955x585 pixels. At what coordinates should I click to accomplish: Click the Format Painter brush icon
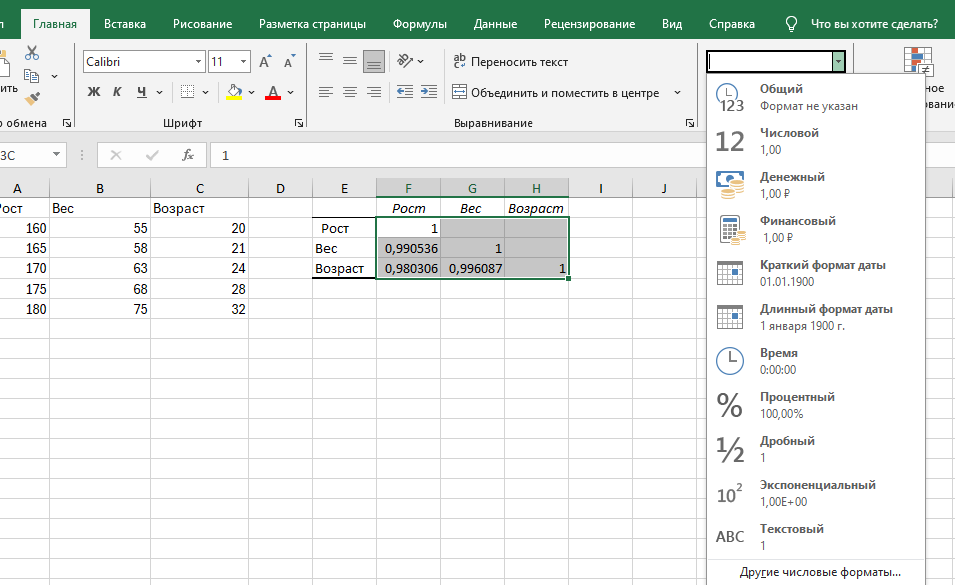[x=32, y=98]
